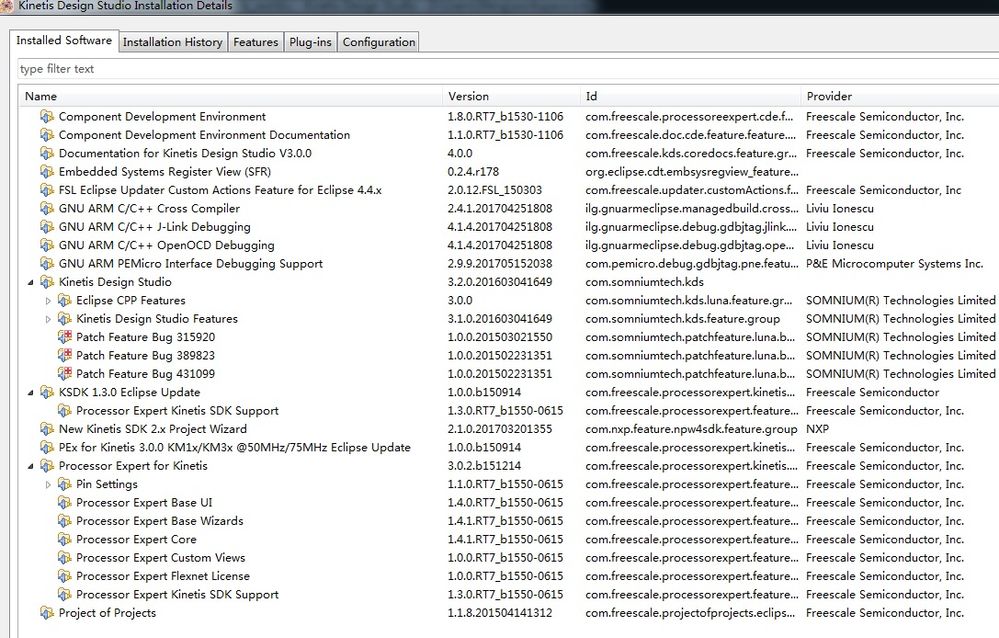Expand the Kinetis Design Studio Features node
Viewport: 999px width, 638px height.
[48, 319]
